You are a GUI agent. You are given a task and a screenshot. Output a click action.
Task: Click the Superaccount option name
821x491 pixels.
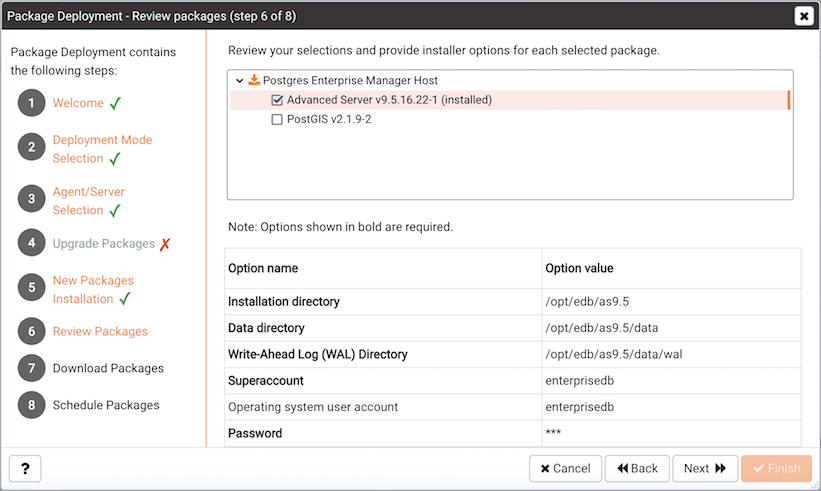click(x=265, y=381)
